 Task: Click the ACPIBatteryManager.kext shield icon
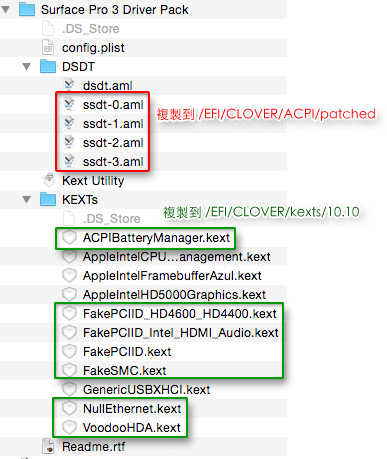point(69,238)
